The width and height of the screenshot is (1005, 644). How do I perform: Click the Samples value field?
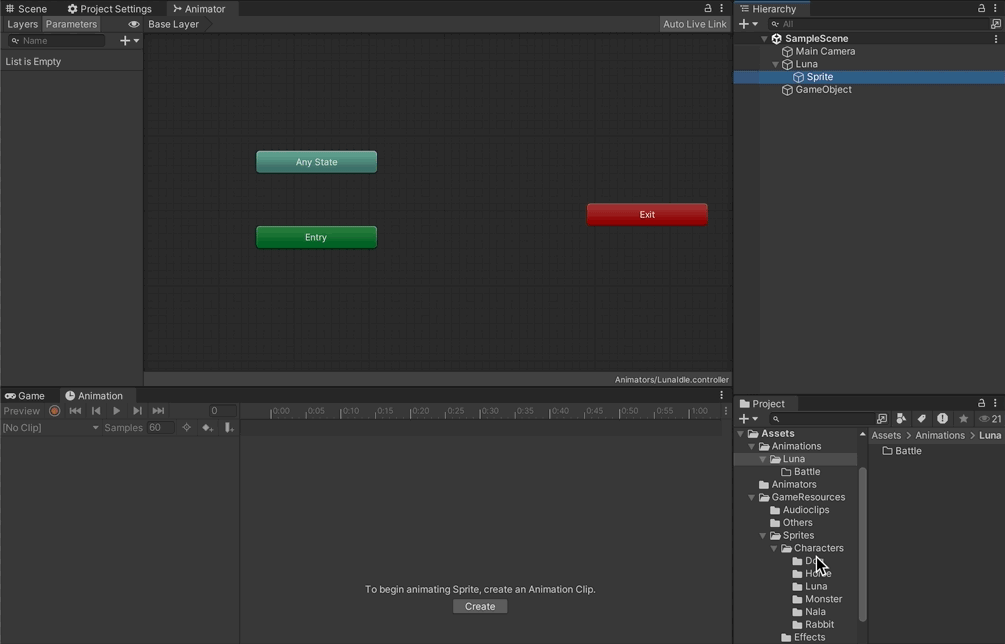(x=160, y=427)
